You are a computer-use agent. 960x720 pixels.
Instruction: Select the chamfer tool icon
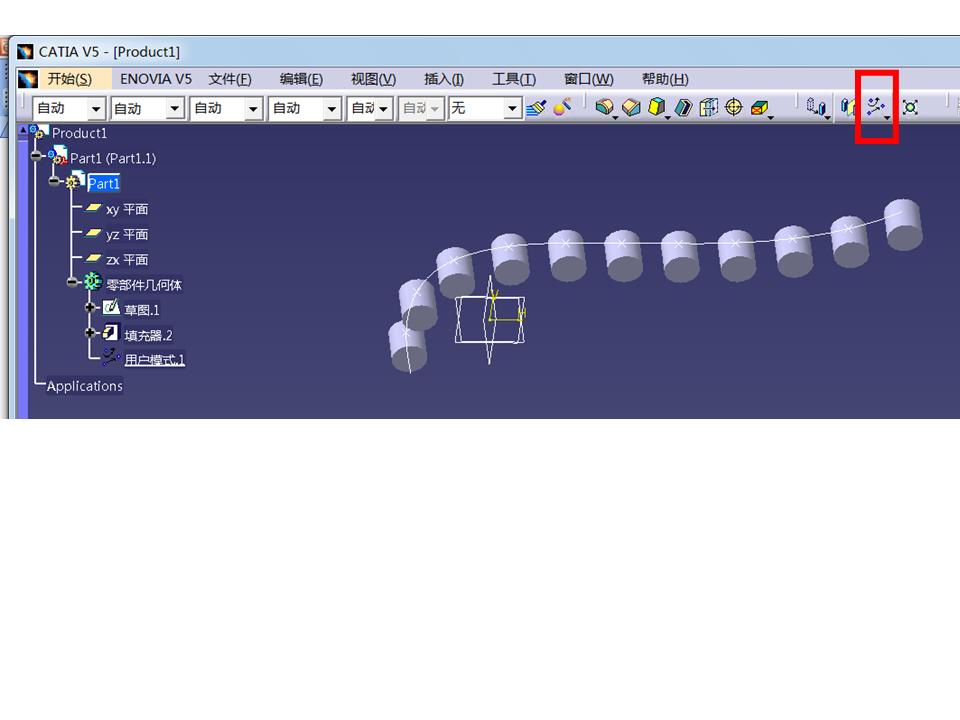(x=631, y=108)
